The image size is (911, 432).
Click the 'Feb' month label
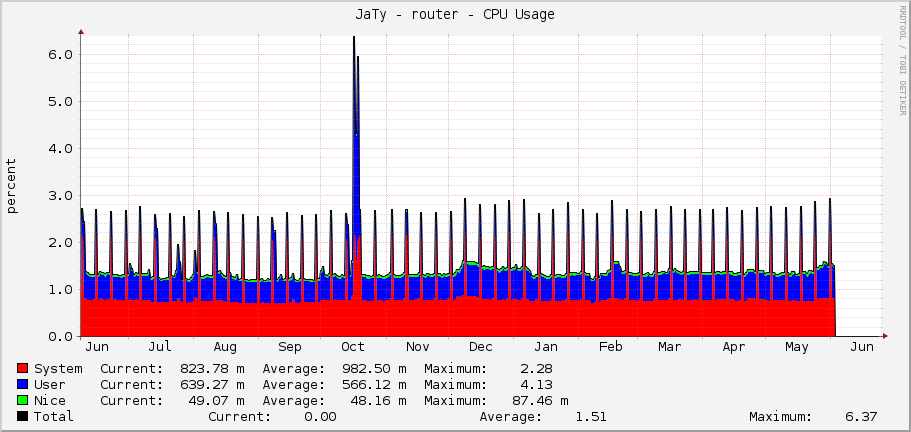(x=611, y=347)
